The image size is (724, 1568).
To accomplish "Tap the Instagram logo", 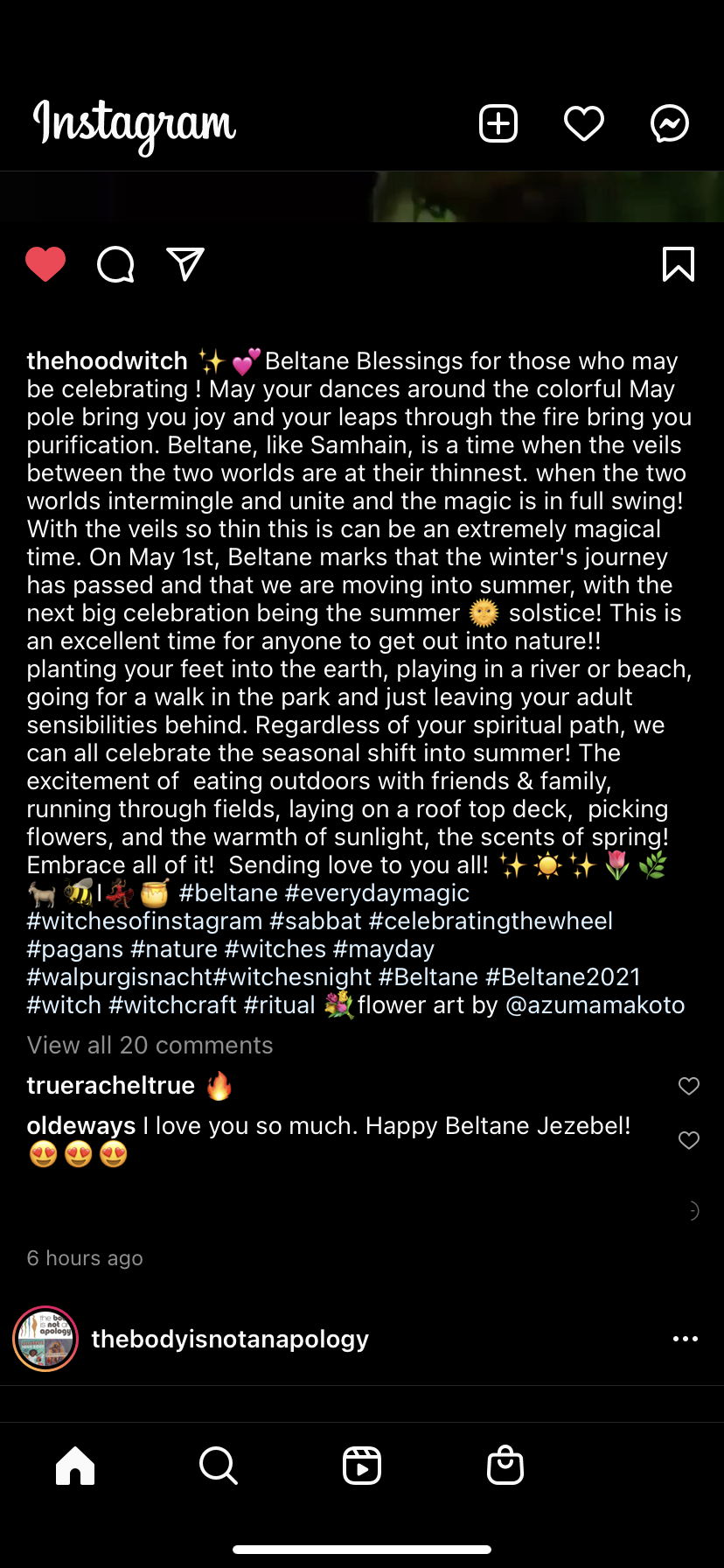I will click(135, 124).
